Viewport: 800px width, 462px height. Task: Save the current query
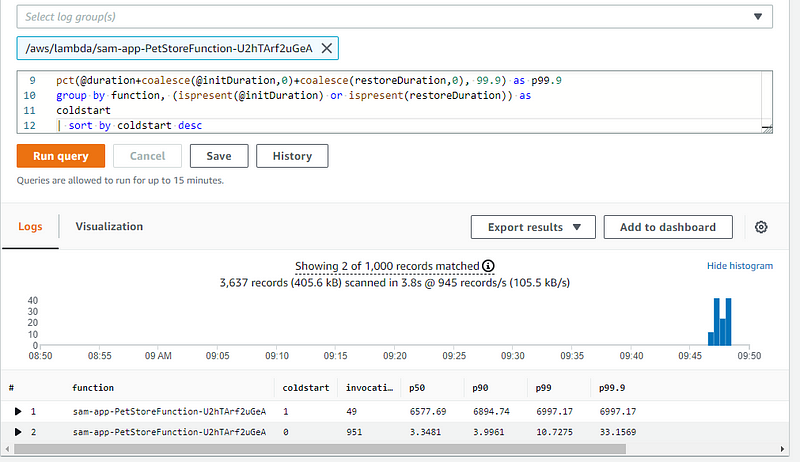[219, 156]
